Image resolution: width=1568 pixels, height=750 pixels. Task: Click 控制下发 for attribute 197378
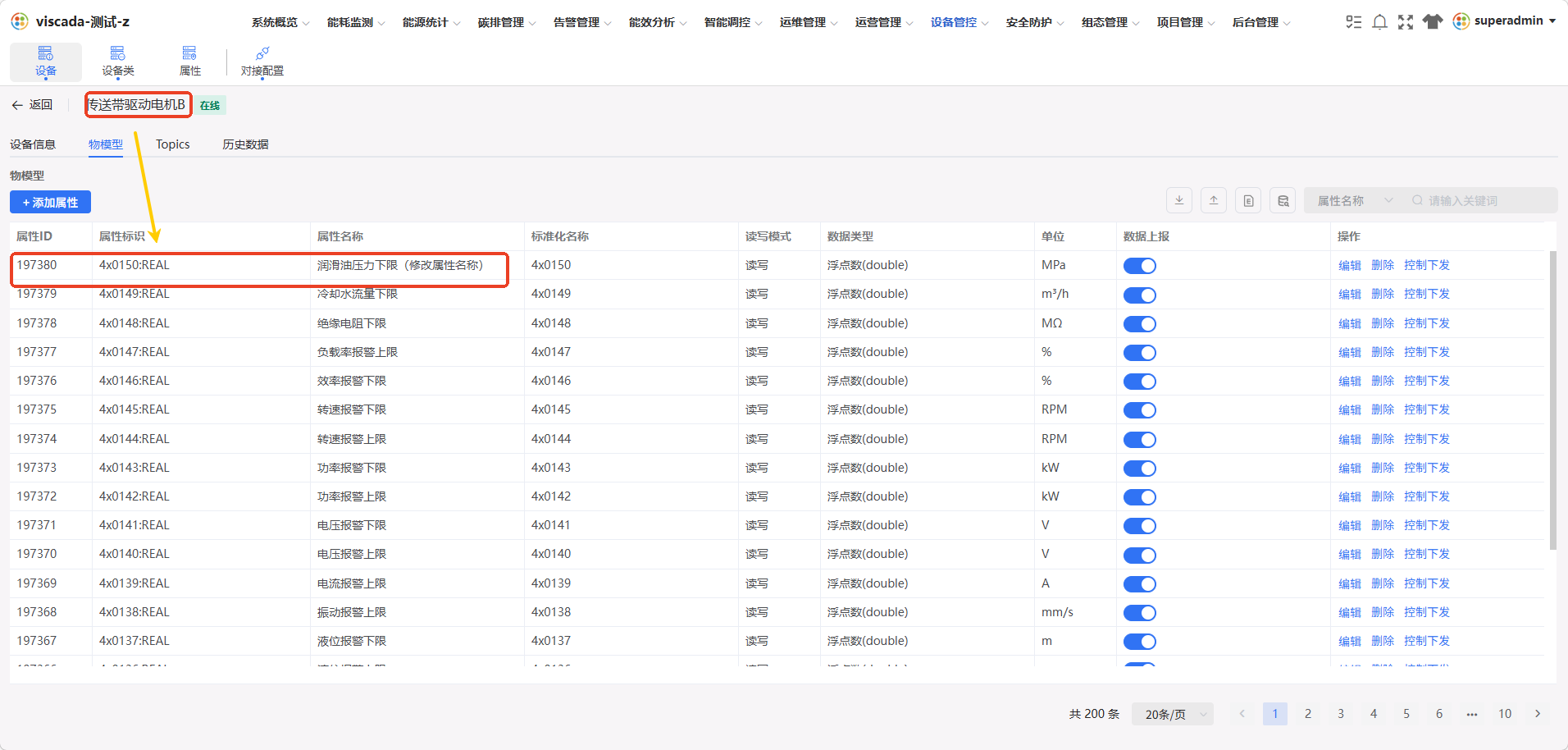click(1426, 323)
